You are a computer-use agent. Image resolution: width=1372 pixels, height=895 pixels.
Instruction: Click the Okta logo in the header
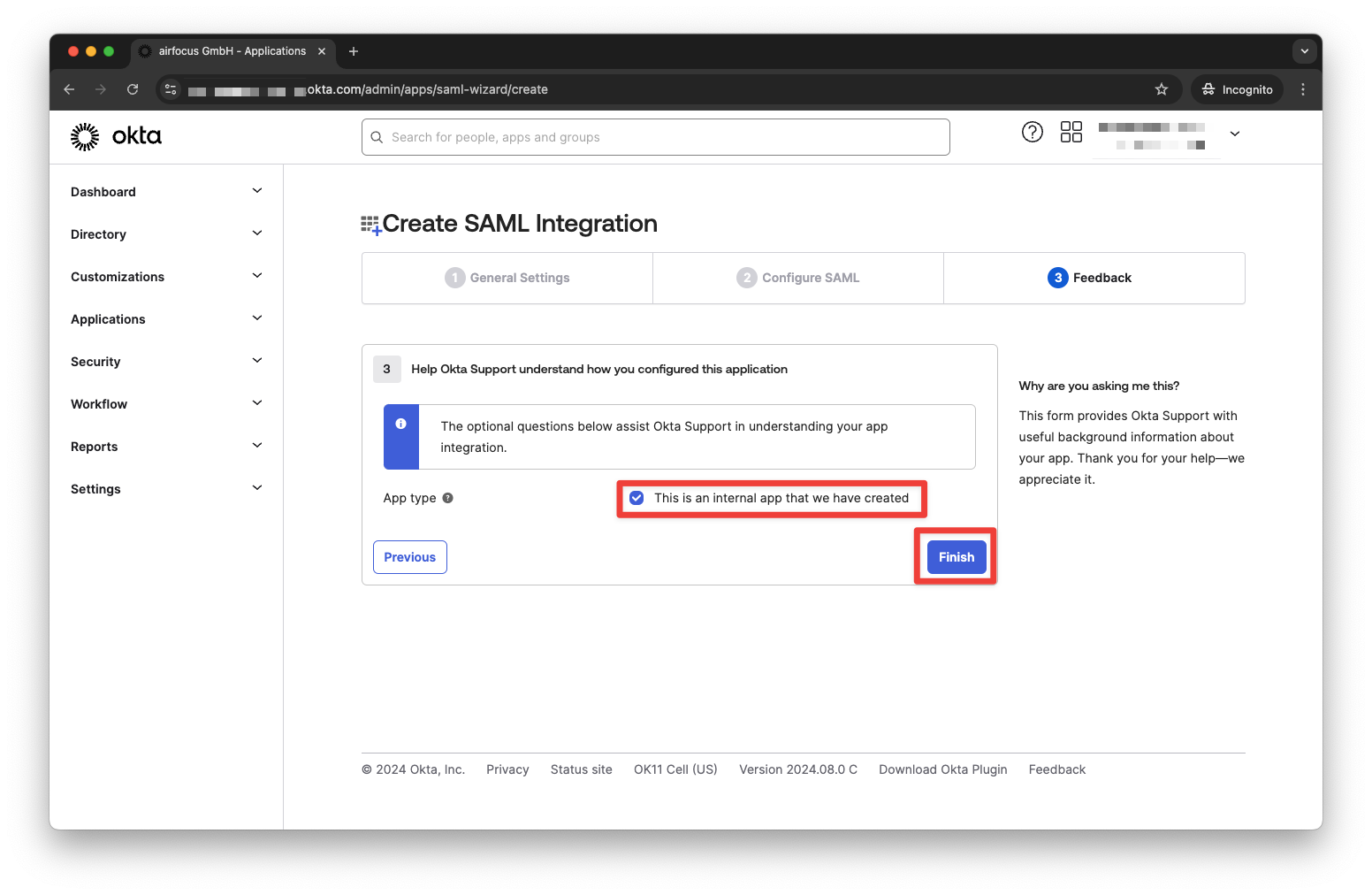coord(116,136)
